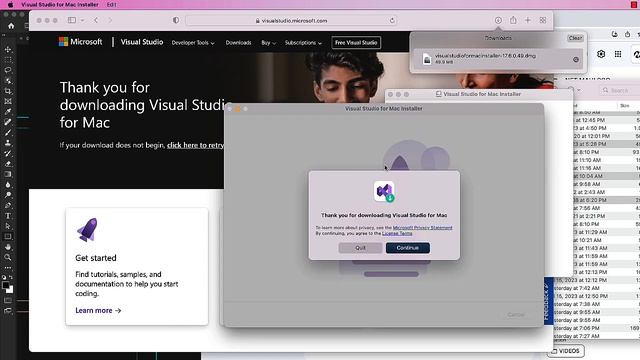Select the Eraser tool

(x=8, y=164)
